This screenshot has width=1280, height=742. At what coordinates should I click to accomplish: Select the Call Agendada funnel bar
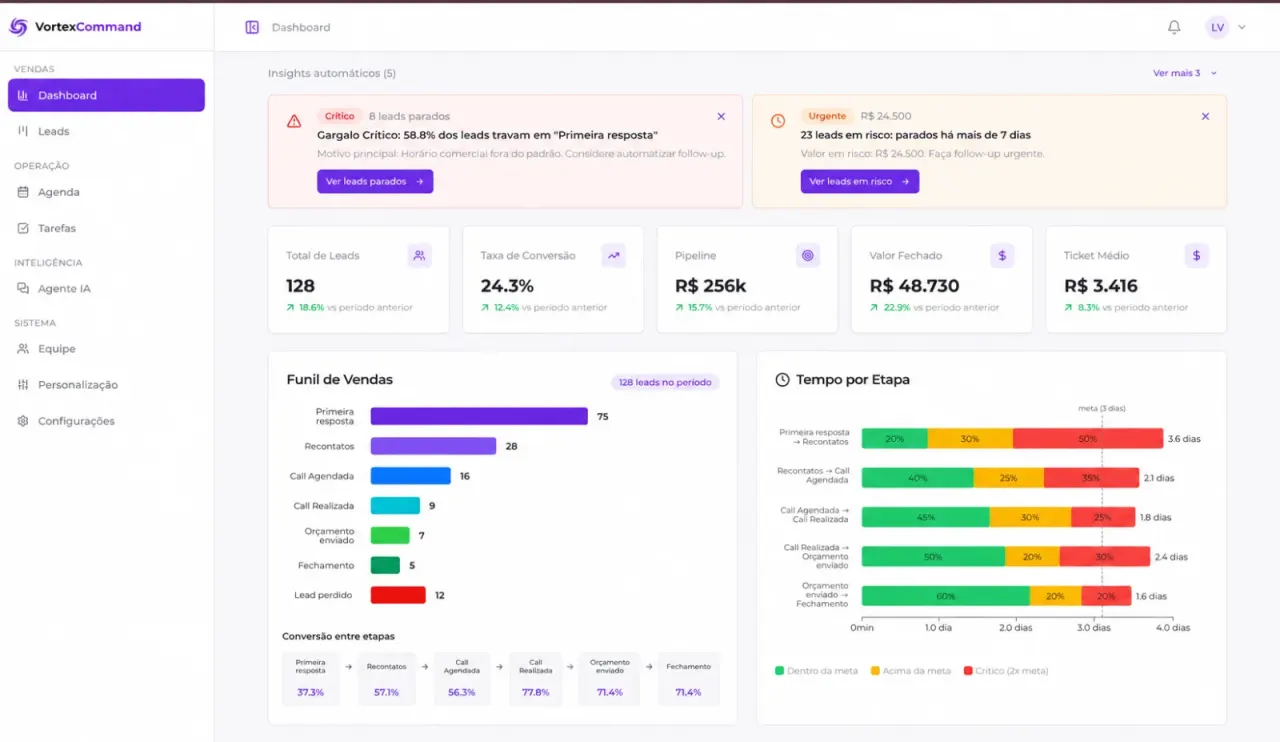[411, 476]
